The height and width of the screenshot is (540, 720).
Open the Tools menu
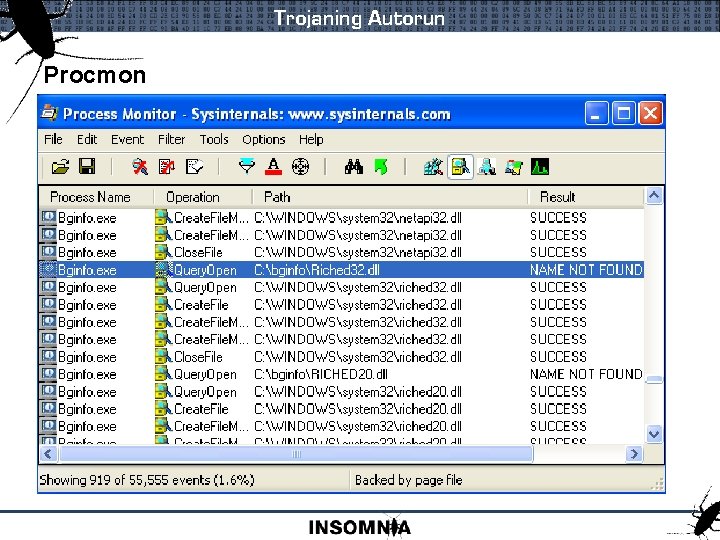pos(214,139)
